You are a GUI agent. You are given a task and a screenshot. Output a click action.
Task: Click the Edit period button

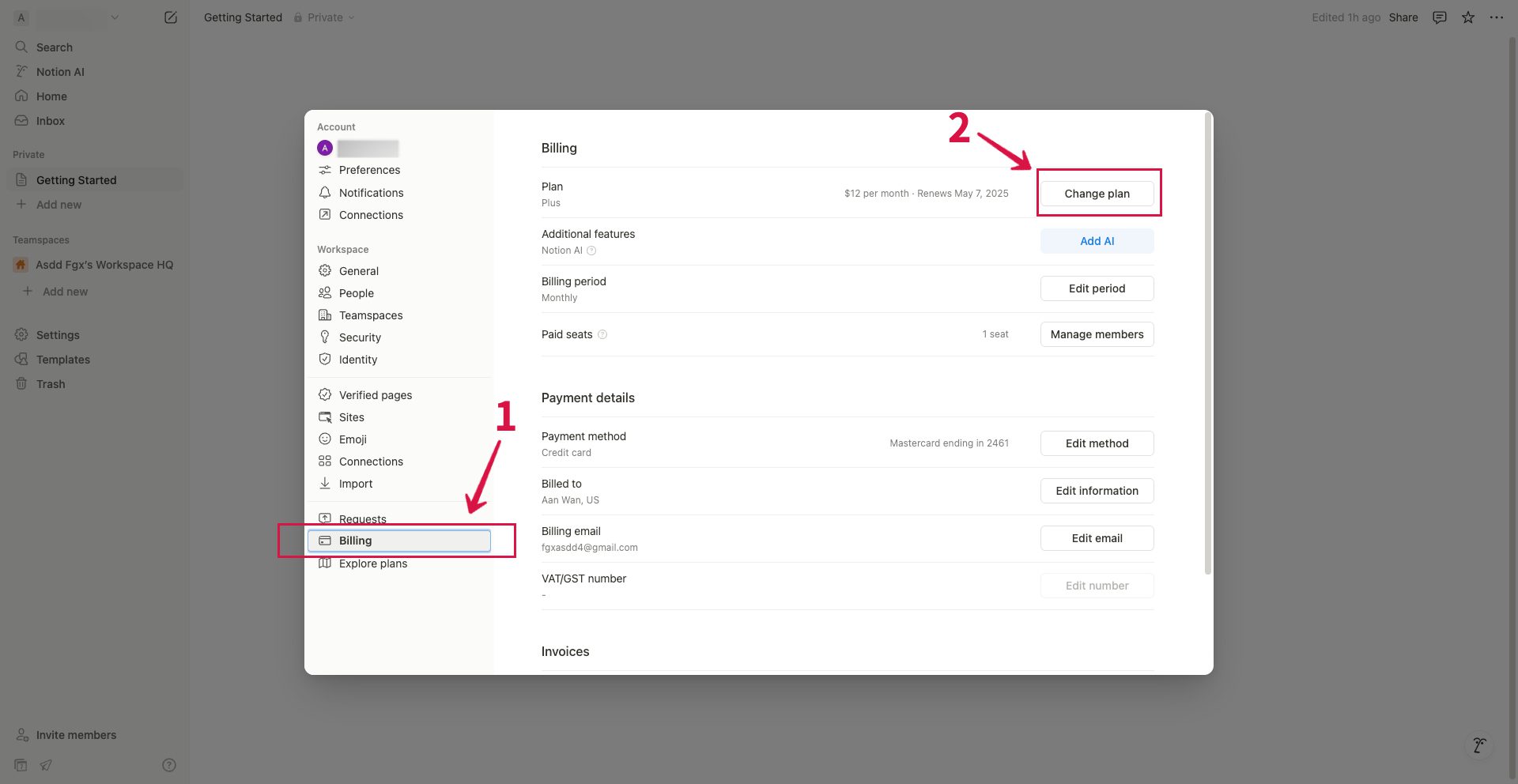coord(1097,288)
